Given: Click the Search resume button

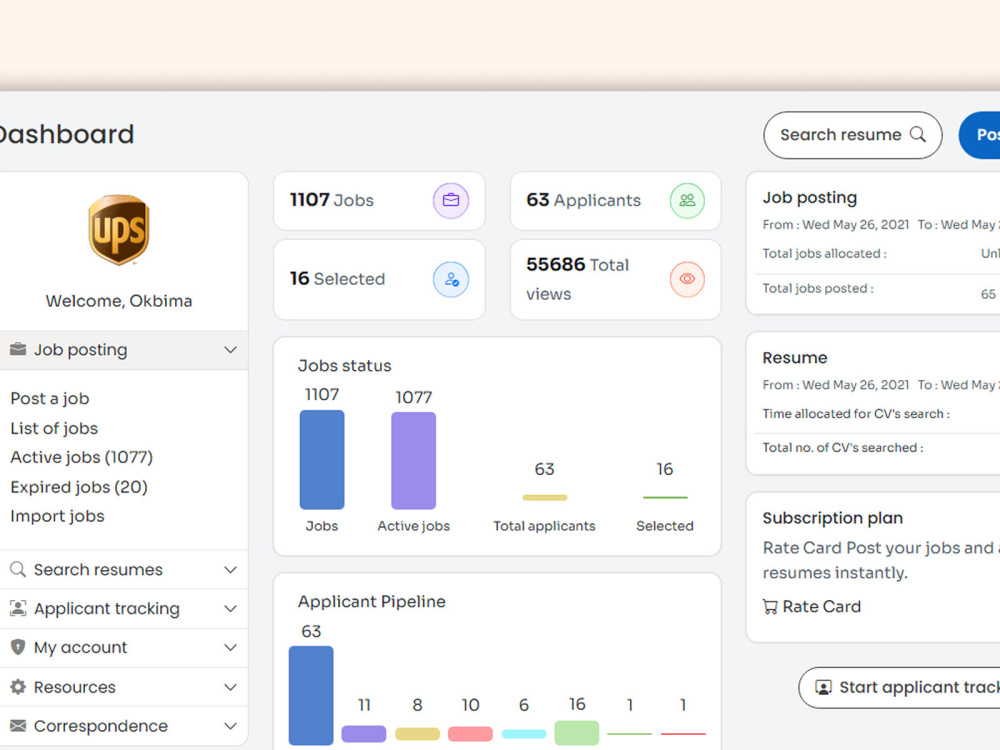Looking at the screenshot, I should click(x=853, y=135).
